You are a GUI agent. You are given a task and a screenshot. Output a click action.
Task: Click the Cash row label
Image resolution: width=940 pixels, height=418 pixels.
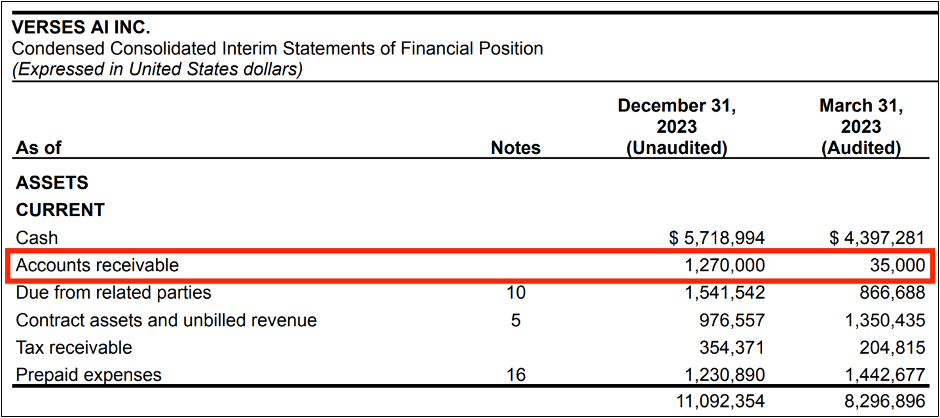37,238
